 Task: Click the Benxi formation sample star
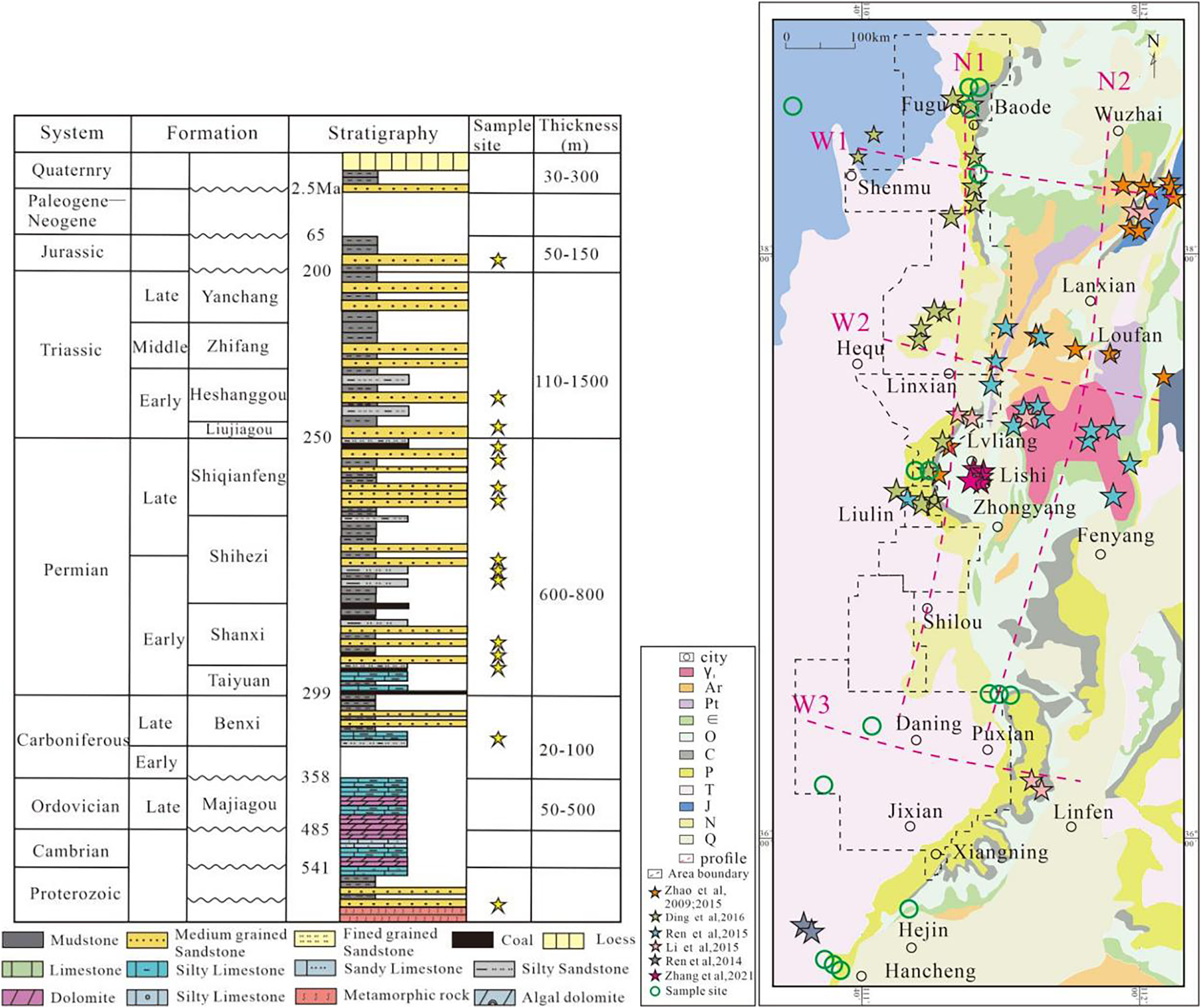[x=498, y=739]
